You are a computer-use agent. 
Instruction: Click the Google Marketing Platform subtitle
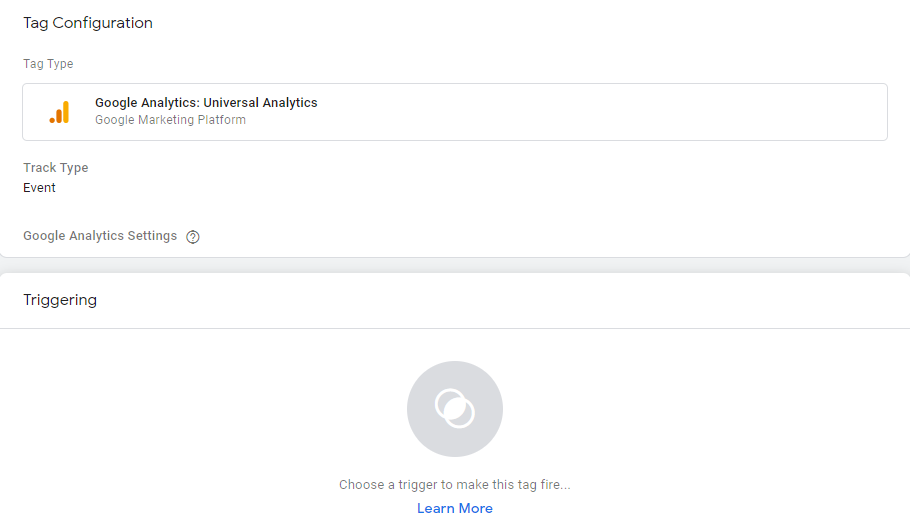point(170,120)
